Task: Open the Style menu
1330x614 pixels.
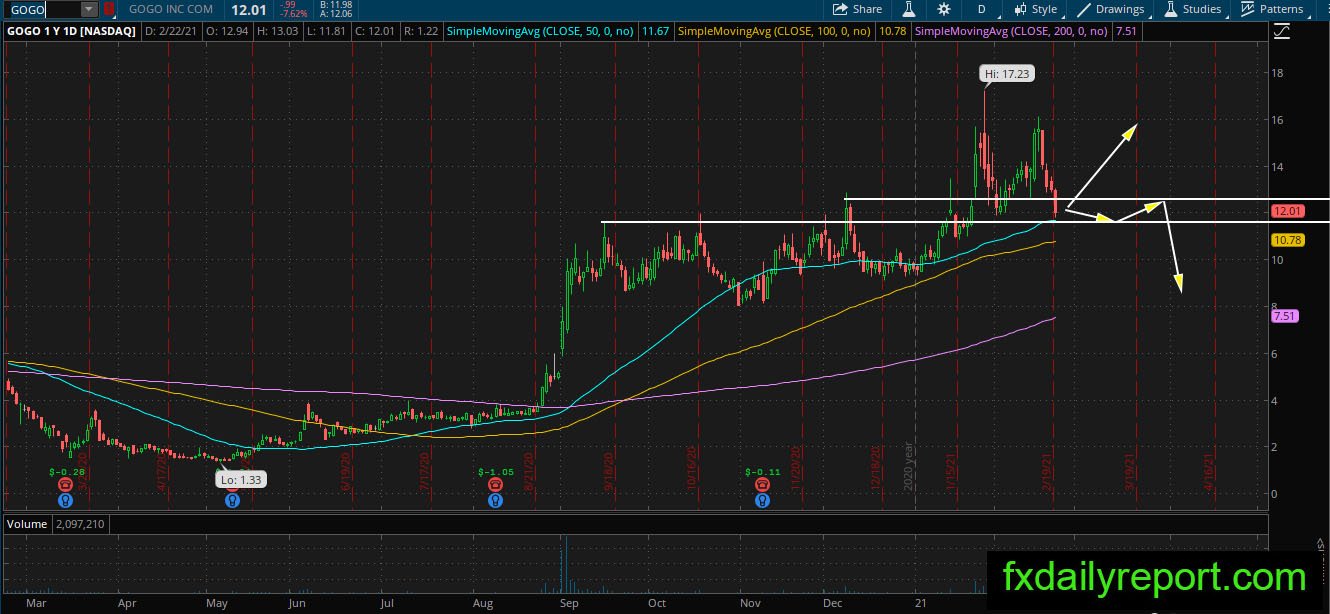Action: tap(1035, 9)
